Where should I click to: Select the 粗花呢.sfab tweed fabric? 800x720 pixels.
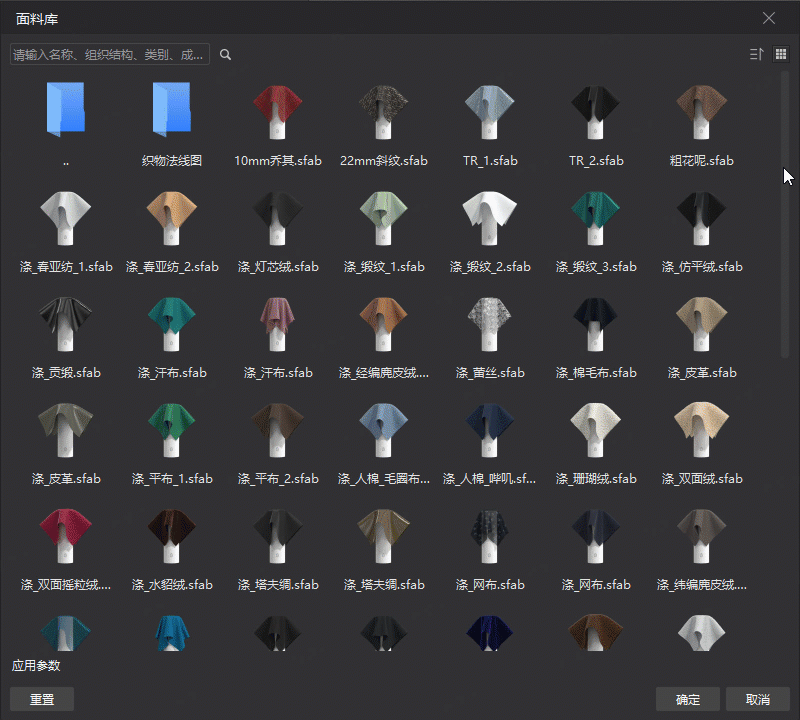(702, 112)
